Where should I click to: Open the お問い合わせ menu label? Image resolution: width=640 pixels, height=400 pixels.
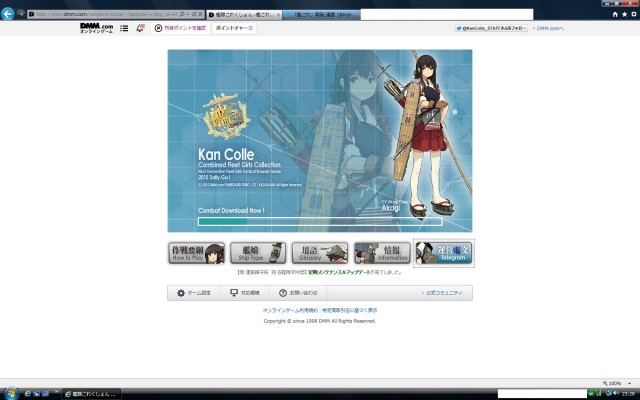(303, 293)
